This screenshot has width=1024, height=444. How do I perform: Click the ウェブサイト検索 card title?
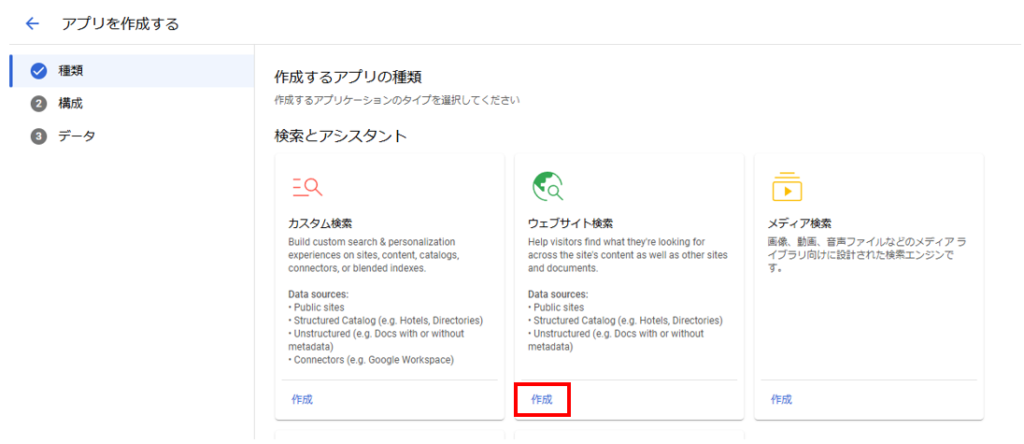[570, 222]
